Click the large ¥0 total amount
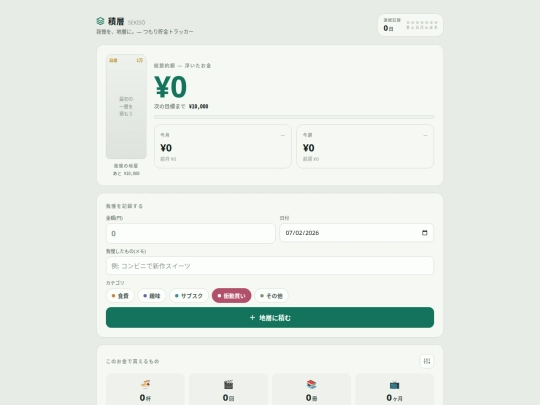This screenshot has height=405, width=540. (170, 87)
